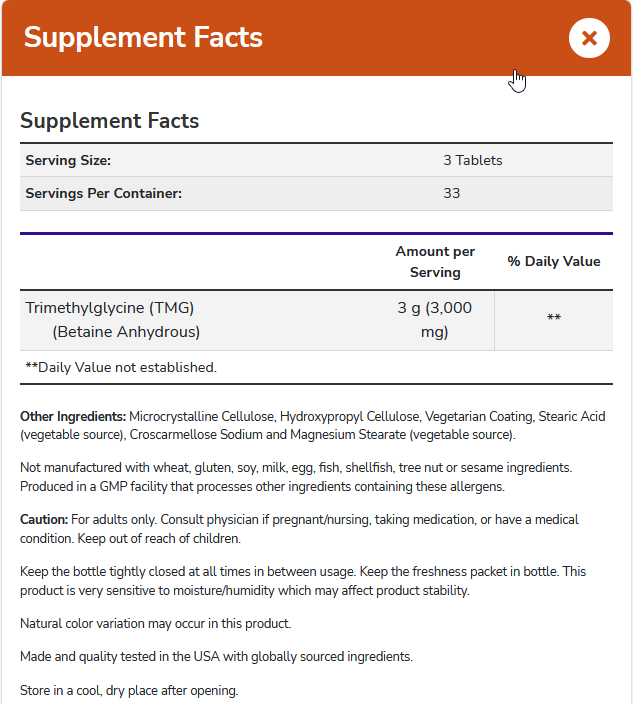The width and height of the screenshot is (633, 704).
Task: Click the orange header title Supplement Facts
Action: click(x=143, y=38)
